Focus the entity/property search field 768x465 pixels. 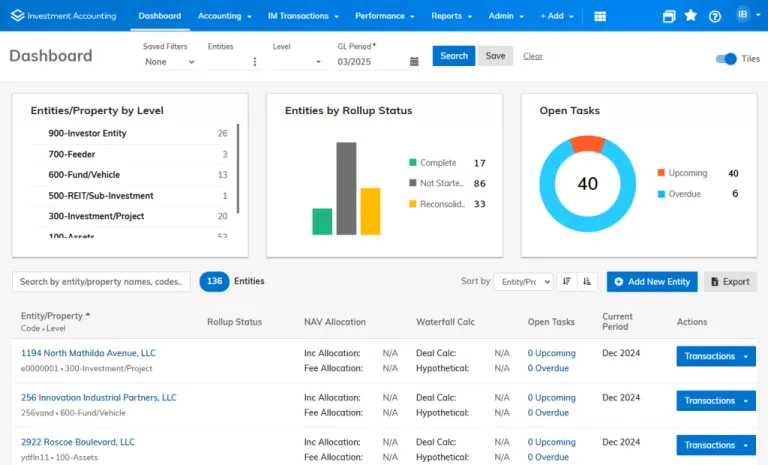[101, 282]
